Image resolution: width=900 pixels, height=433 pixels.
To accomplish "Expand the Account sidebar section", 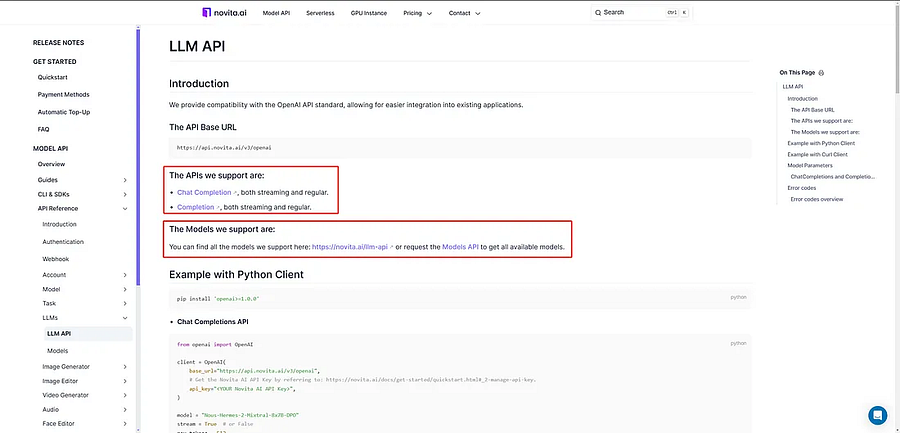I will [x=85, y=275].
